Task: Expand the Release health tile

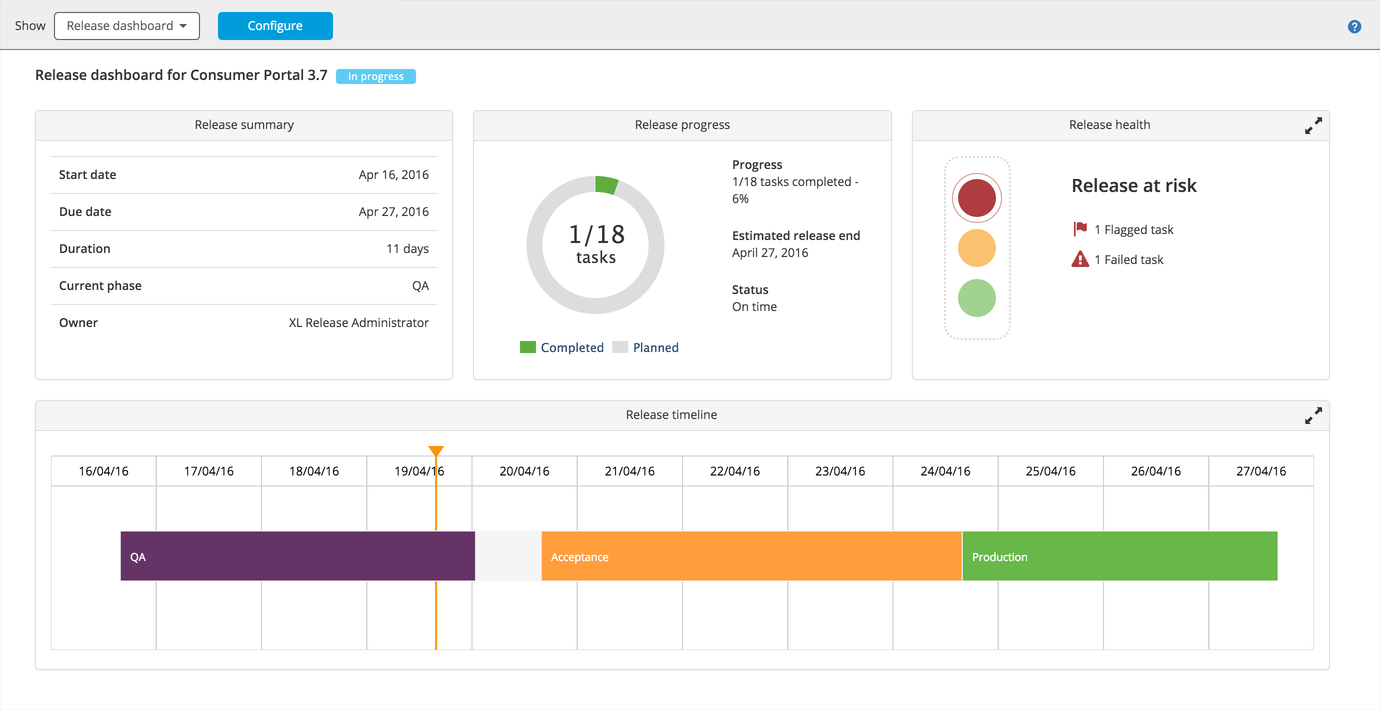Action: tap(1313, 126)
